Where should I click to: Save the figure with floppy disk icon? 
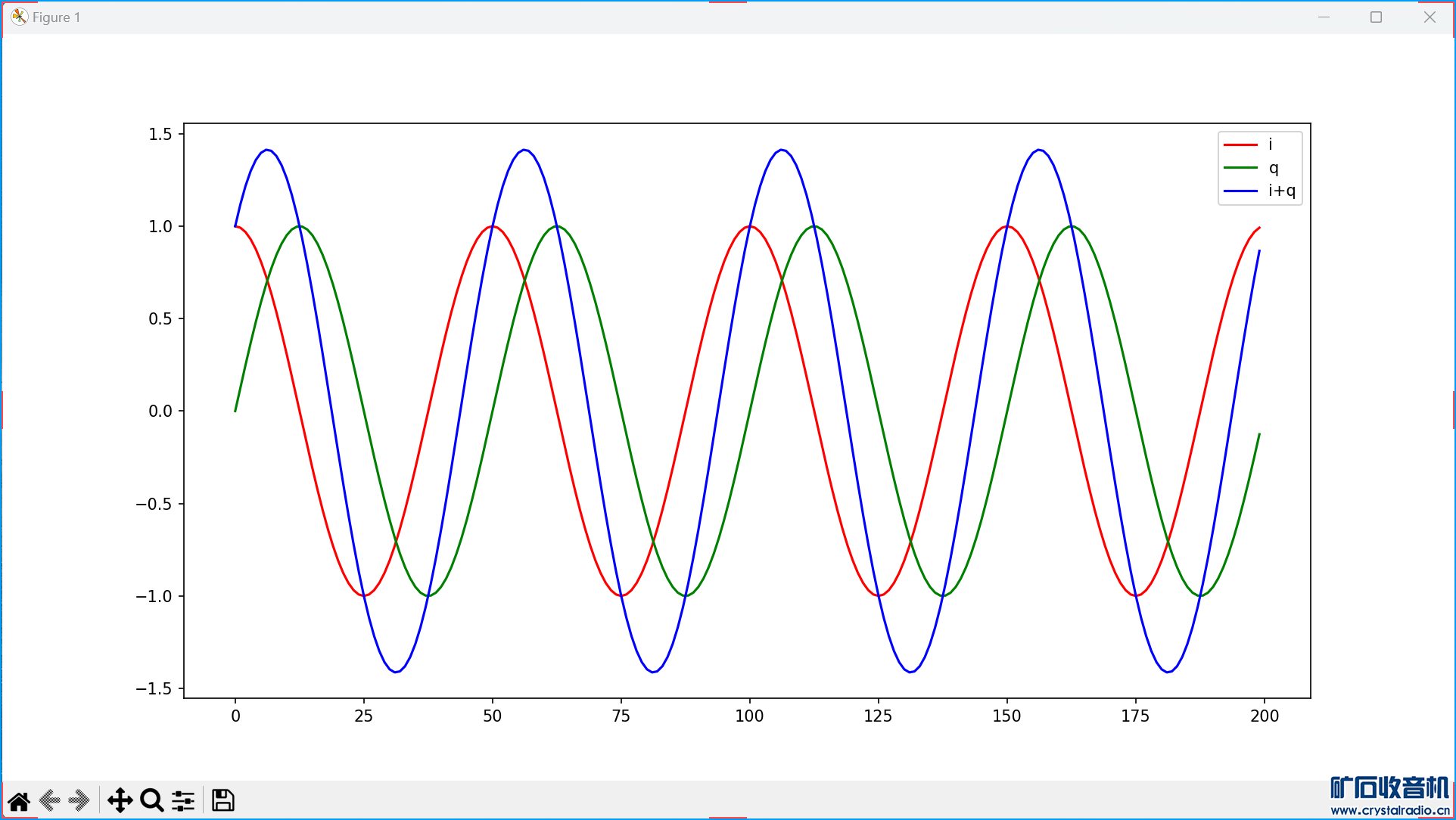tap(222, 800)
